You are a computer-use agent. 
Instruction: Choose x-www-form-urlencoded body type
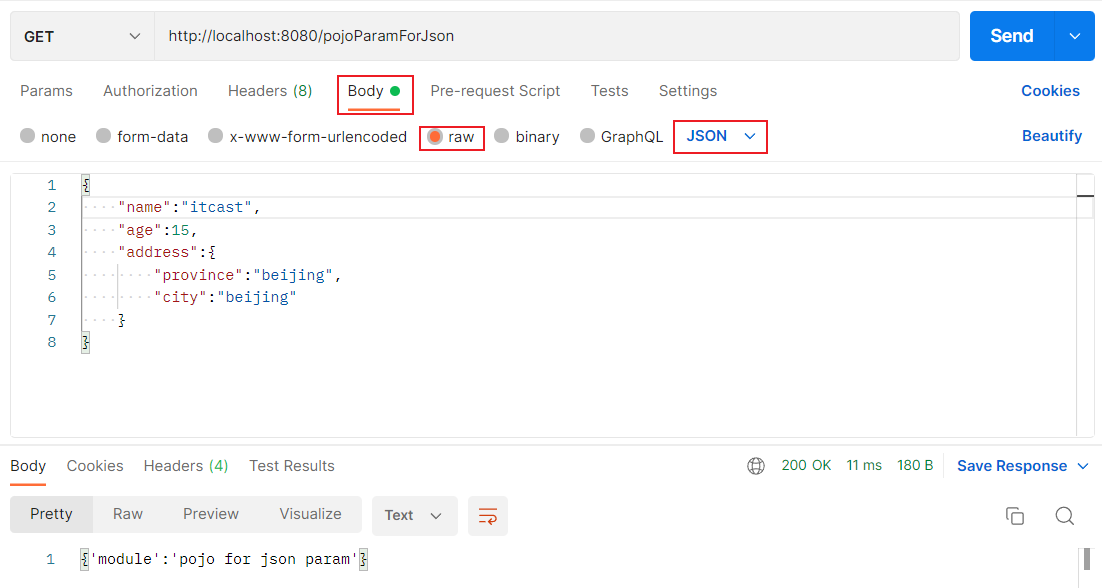(216, 136)
